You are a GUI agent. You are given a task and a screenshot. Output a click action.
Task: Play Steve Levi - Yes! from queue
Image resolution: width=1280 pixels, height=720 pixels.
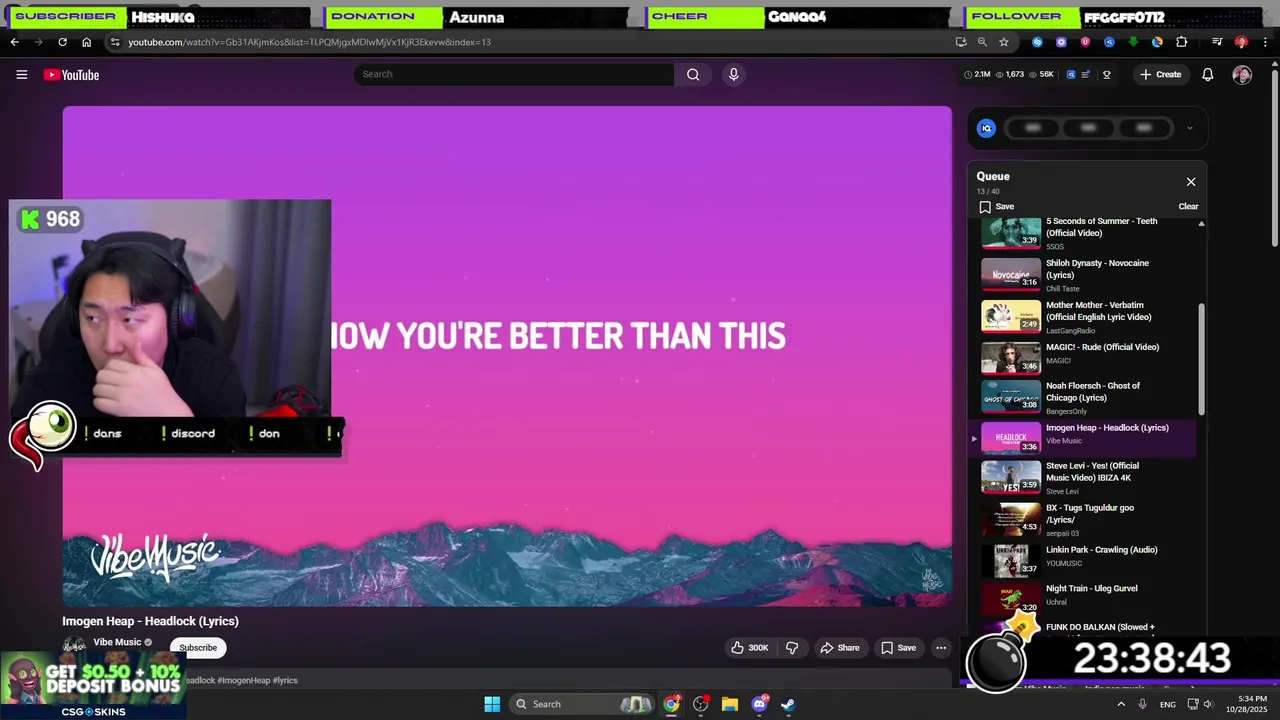coord(1089,478)
